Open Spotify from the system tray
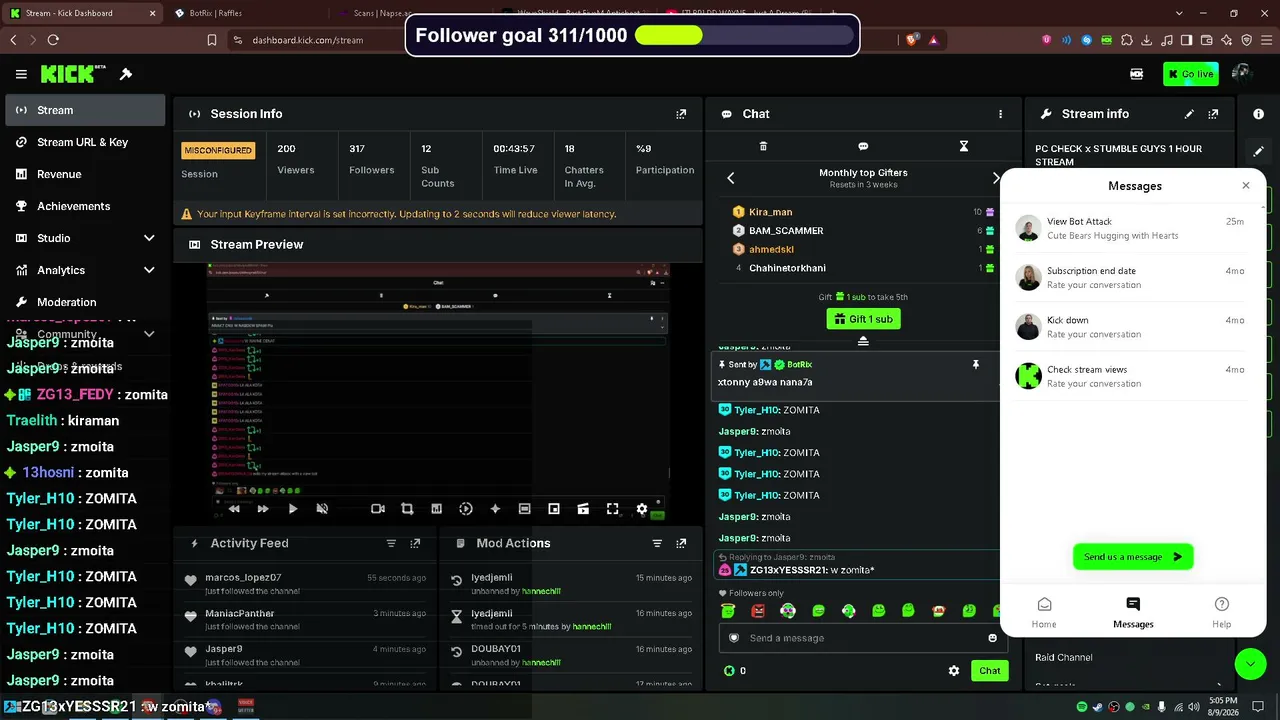The width and height of the screenshot is (1280, 720). [1082, 707]
